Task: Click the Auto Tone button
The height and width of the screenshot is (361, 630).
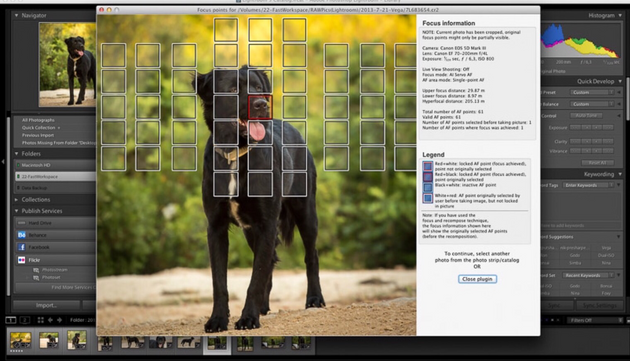Action: coord(586,116)
